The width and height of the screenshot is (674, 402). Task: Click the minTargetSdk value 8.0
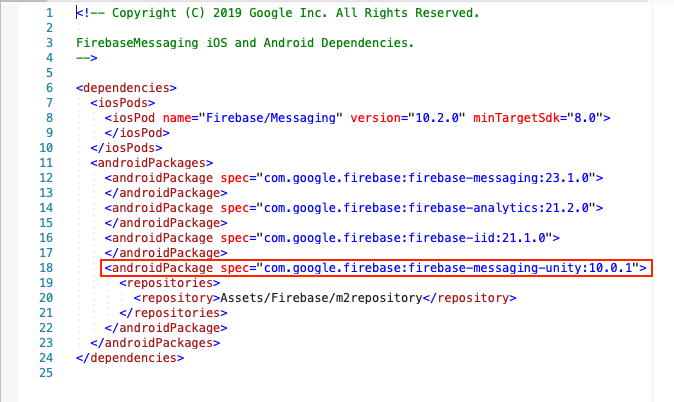click(x=585, y=118)
